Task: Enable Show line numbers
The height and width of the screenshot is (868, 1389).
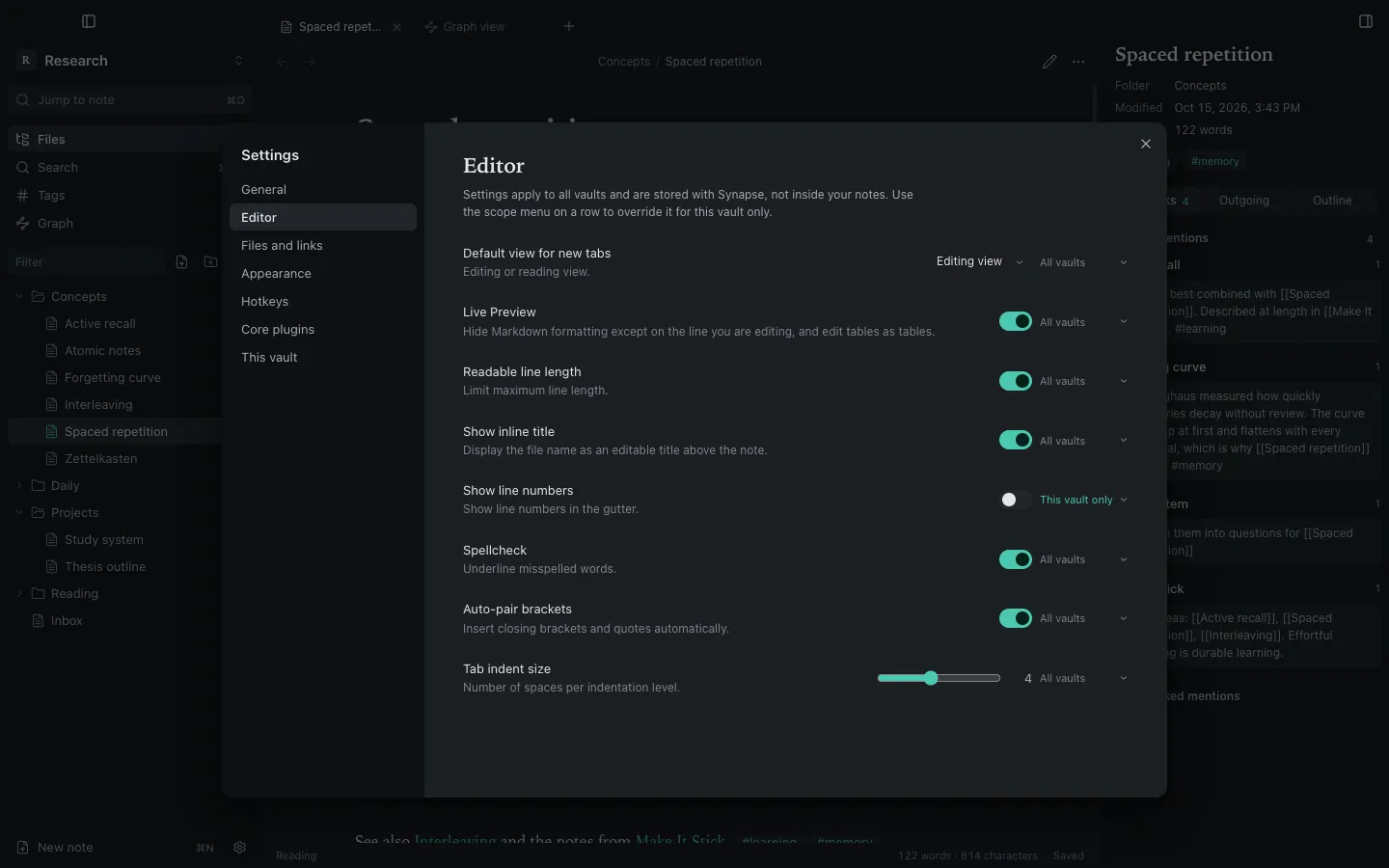Action: pyautogui.click(x=1016, y=500)
